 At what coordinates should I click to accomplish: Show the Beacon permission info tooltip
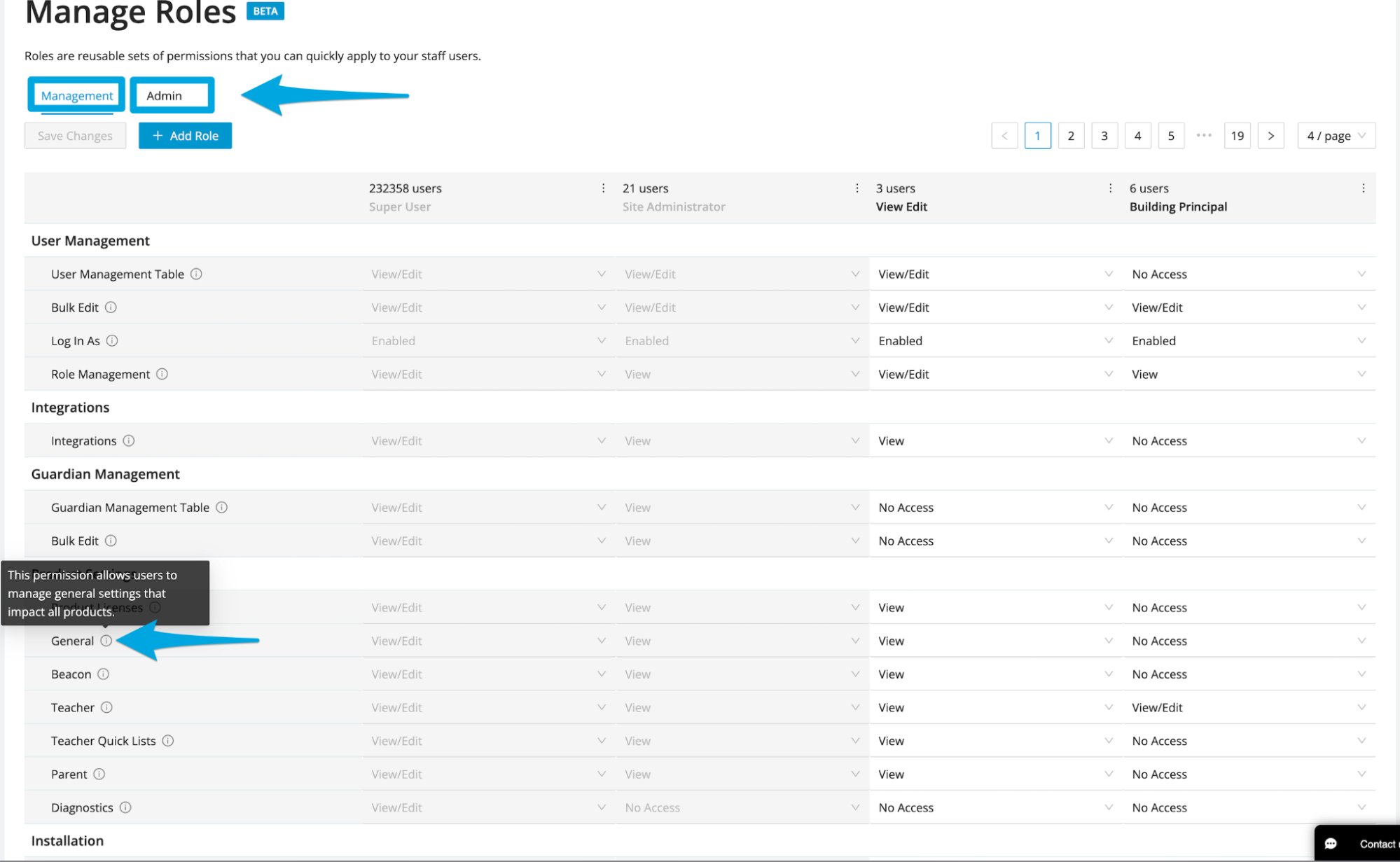click(x=104, y=674)
